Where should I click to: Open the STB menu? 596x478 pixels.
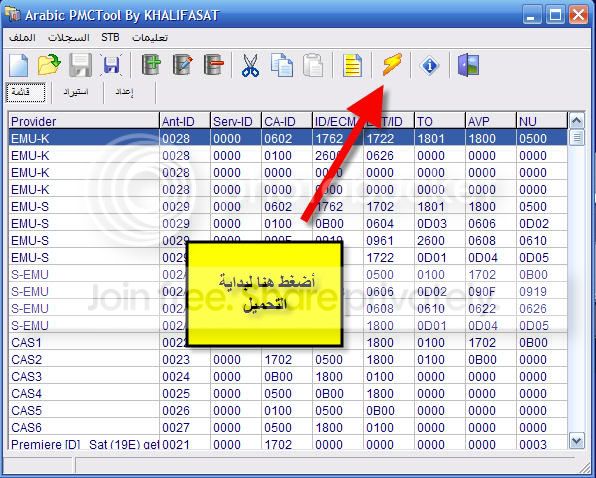pos(110,38)
